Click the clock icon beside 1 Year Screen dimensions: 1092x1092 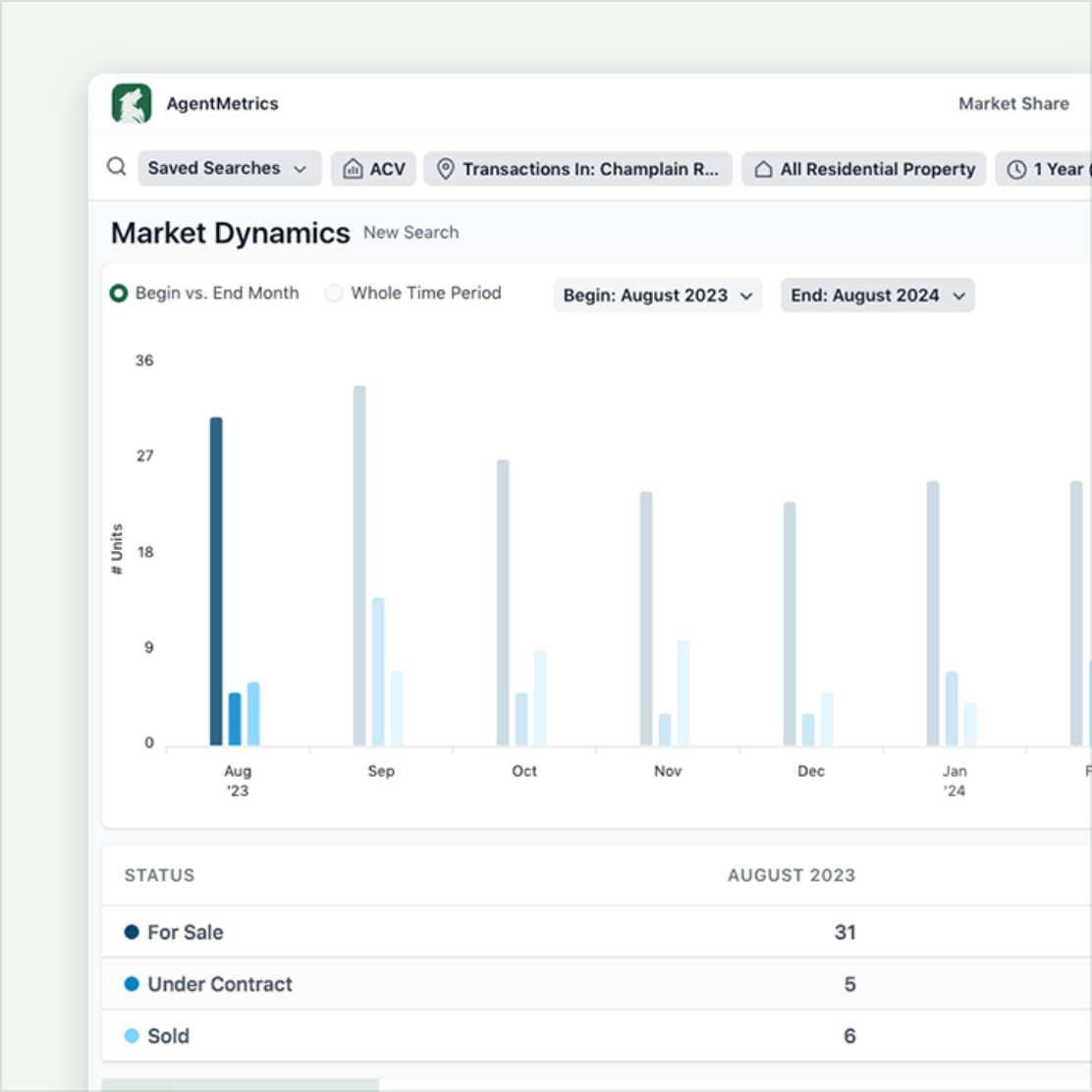[1017, 169]
